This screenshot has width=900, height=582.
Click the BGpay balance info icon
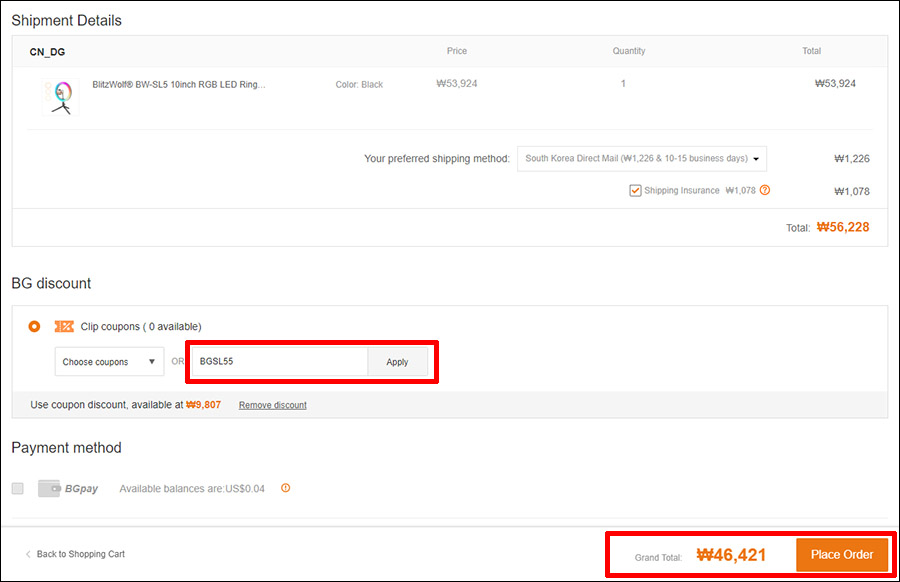point(285,488)
